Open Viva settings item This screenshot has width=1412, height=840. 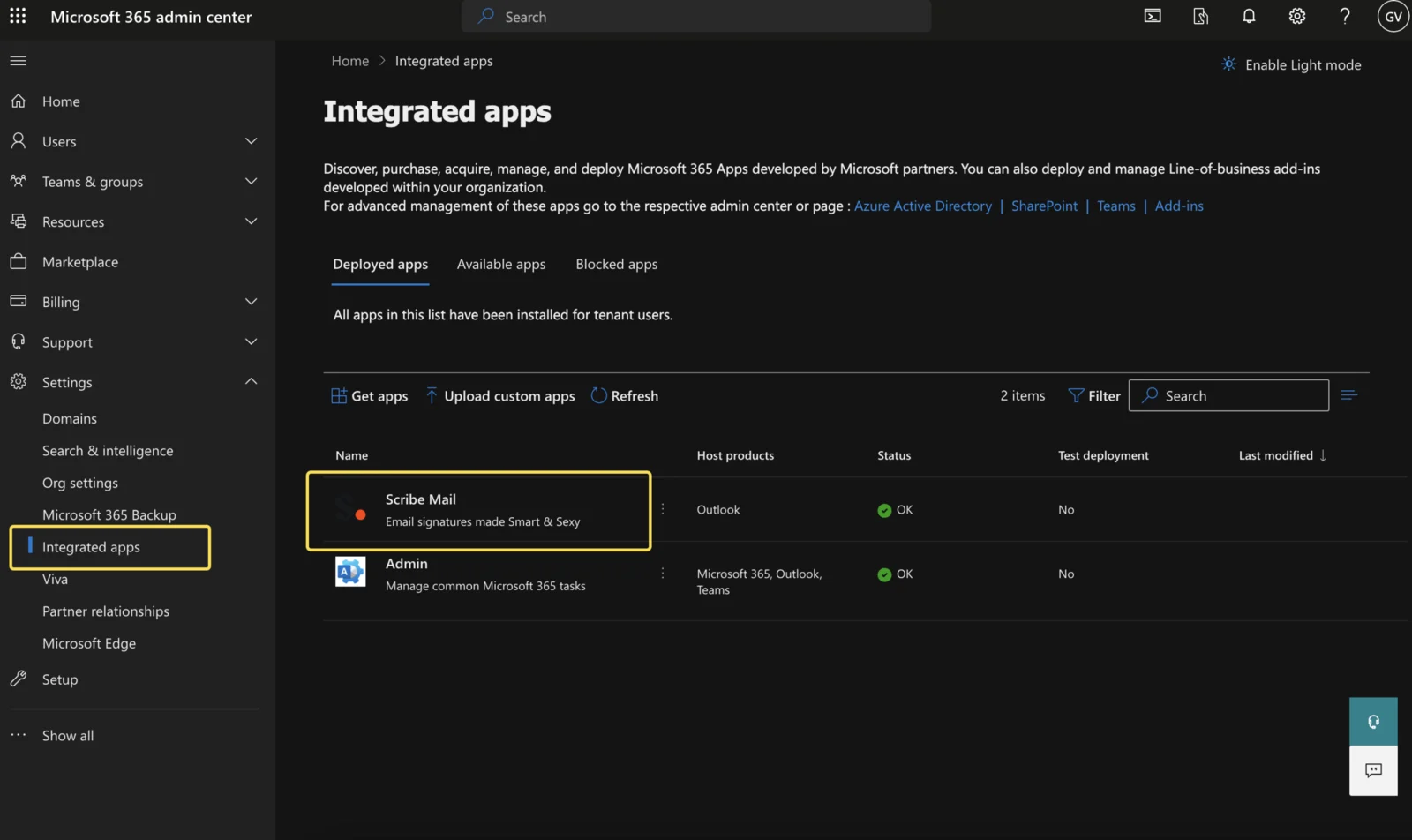pyautogui.click(x=55, y=579)
